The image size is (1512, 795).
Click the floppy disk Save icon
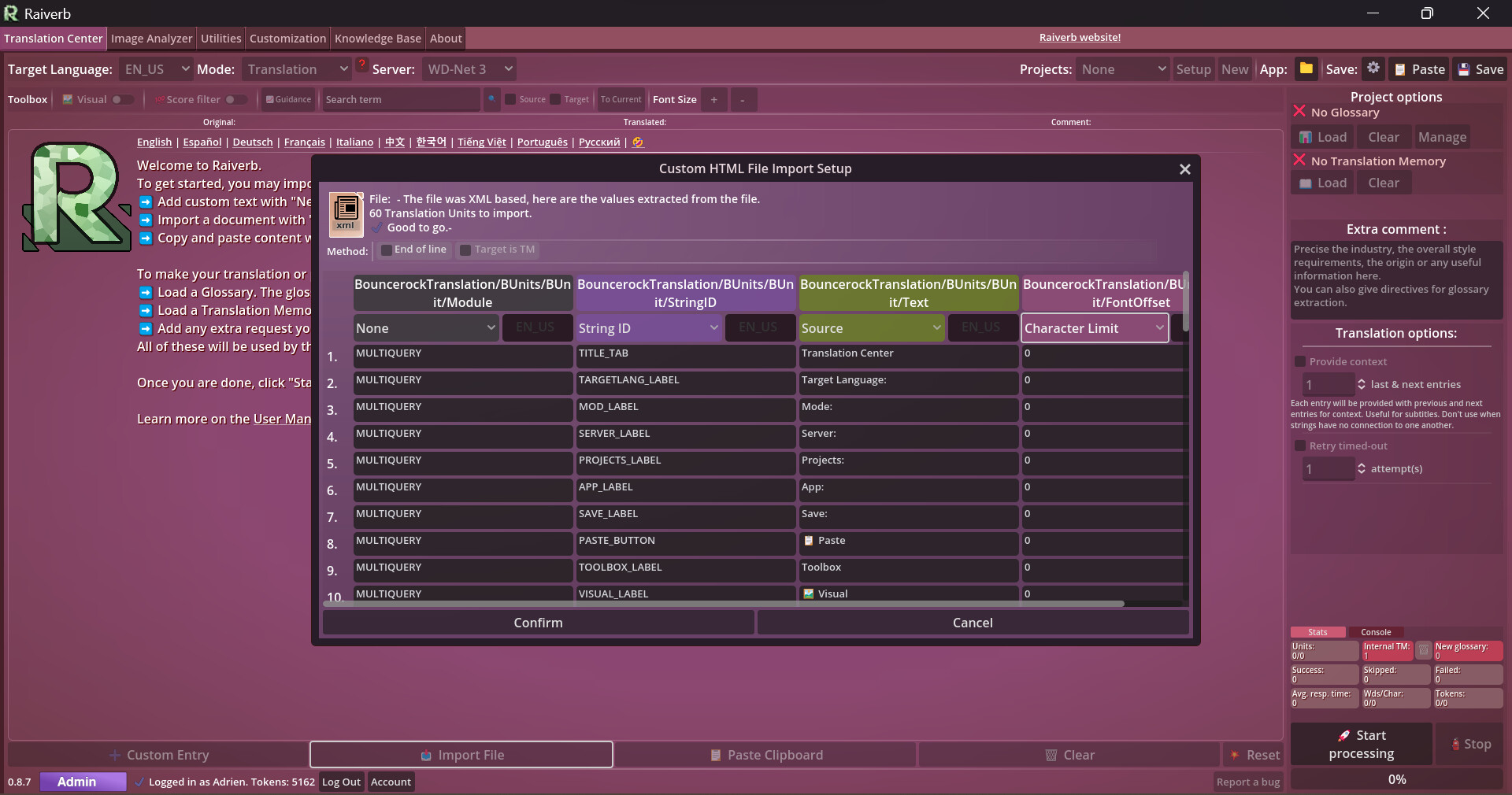click(1464, 69)
